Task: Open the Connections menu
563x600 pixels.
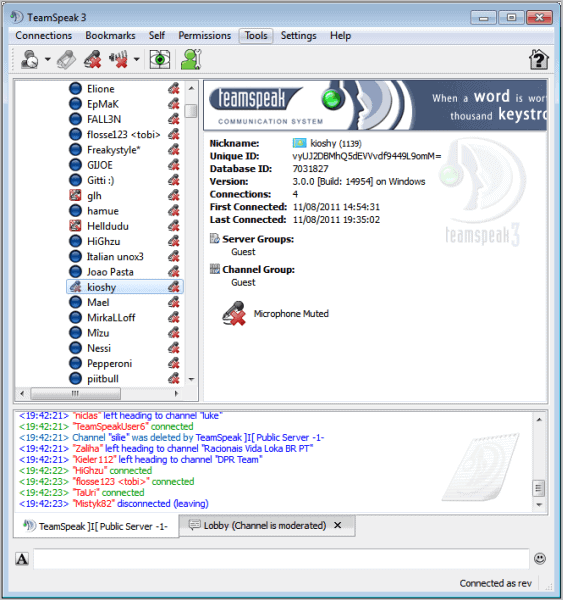Action: click(x=44, y=36)
